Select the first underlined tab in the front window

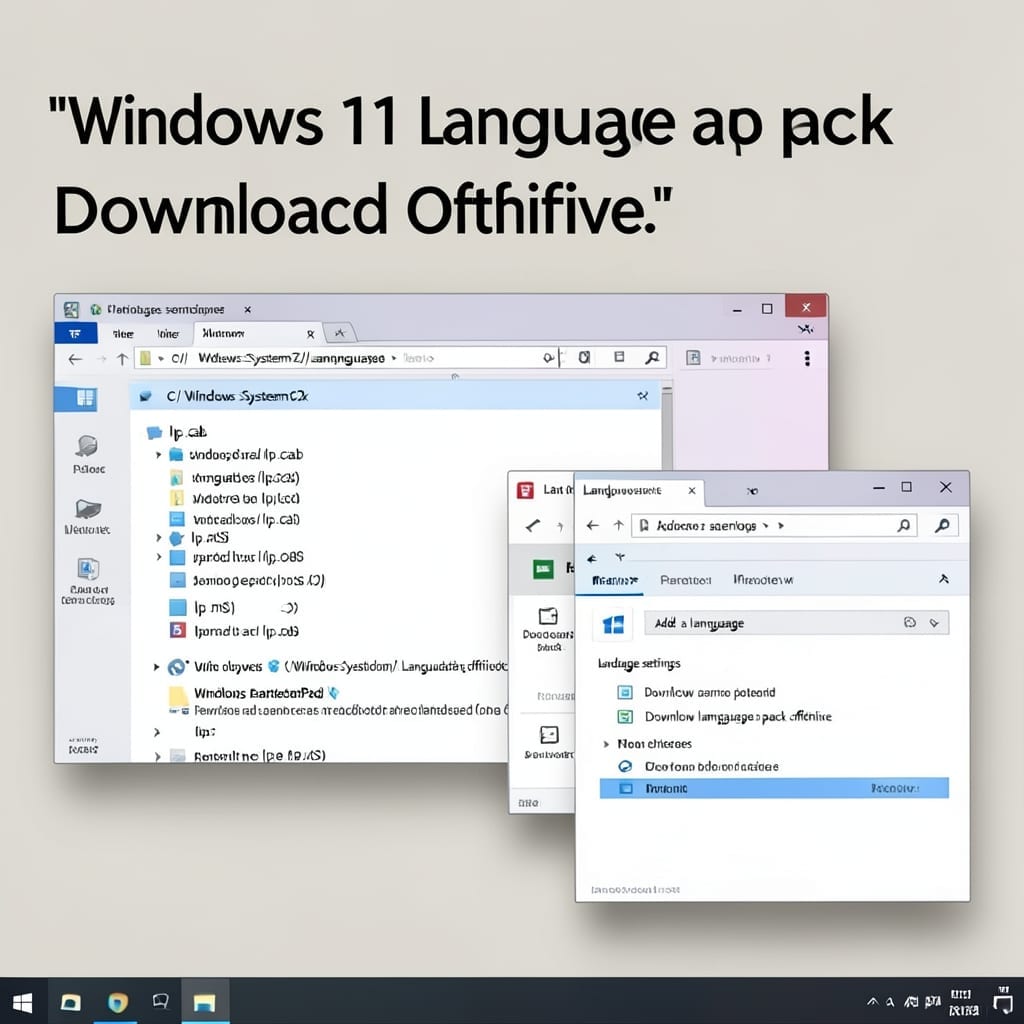(615, 580)
